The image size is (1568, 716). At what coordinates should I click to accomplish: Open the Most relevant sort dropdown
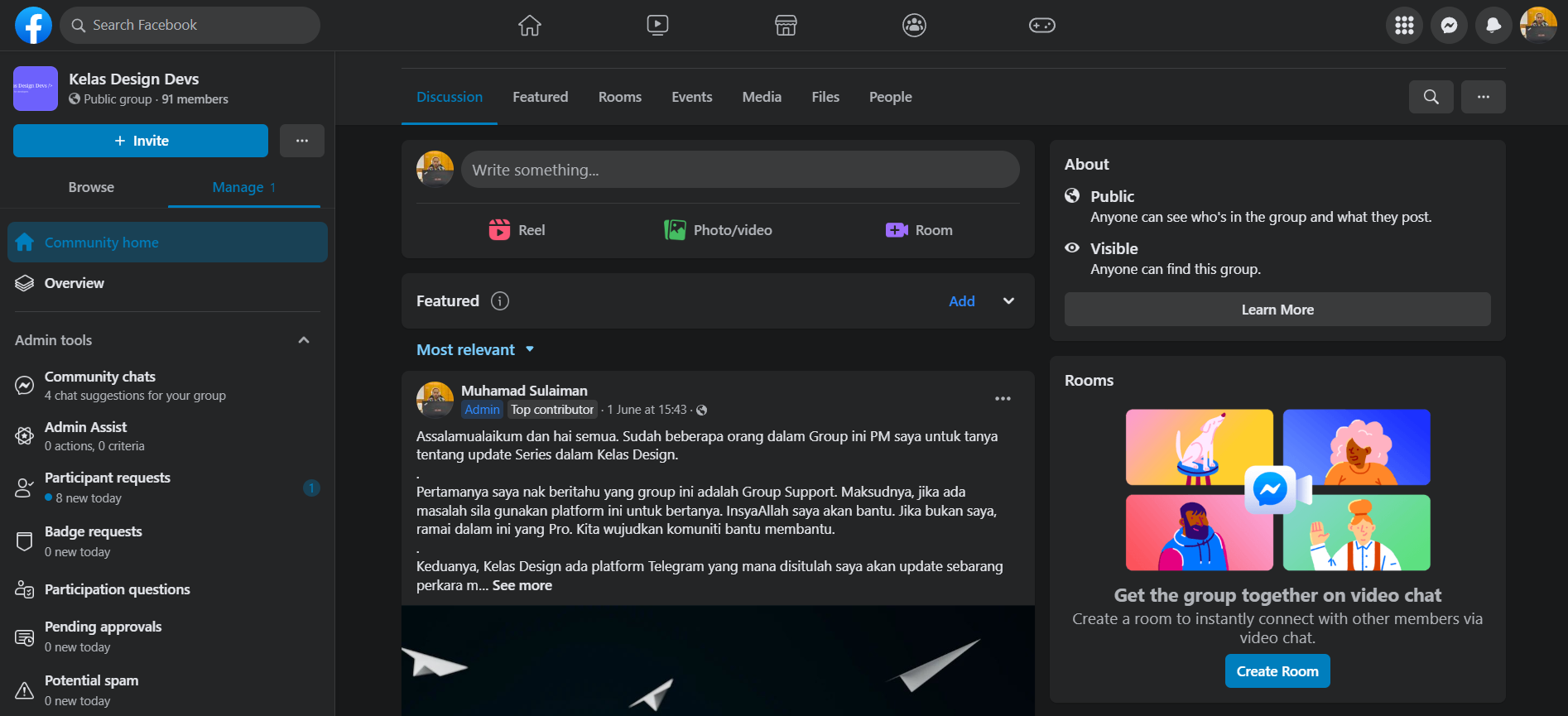tap(475, 350)
